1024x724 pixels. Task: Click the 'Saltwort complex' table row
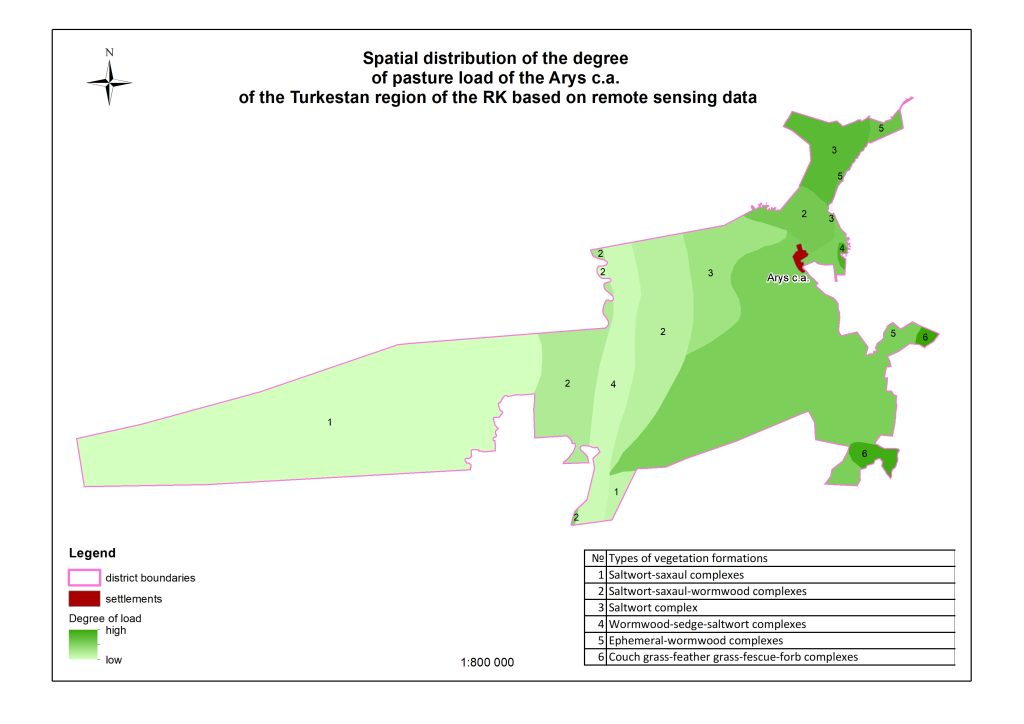click(771, 607)
